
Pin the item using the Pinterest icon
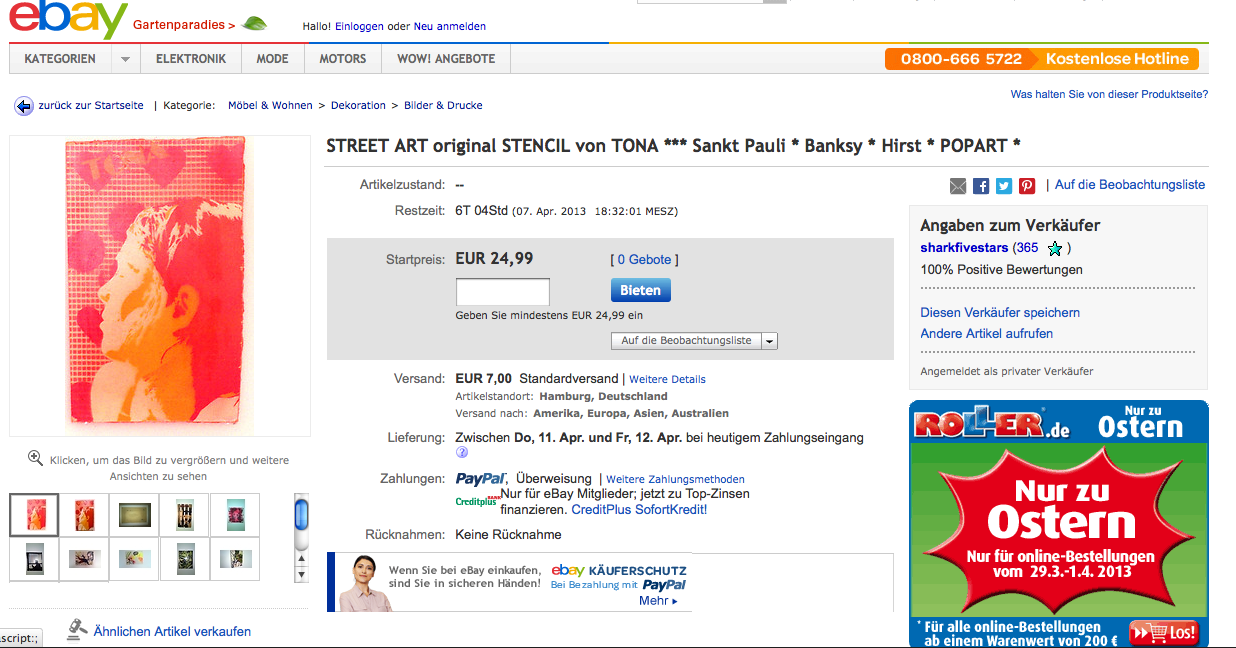[1027, 186]
